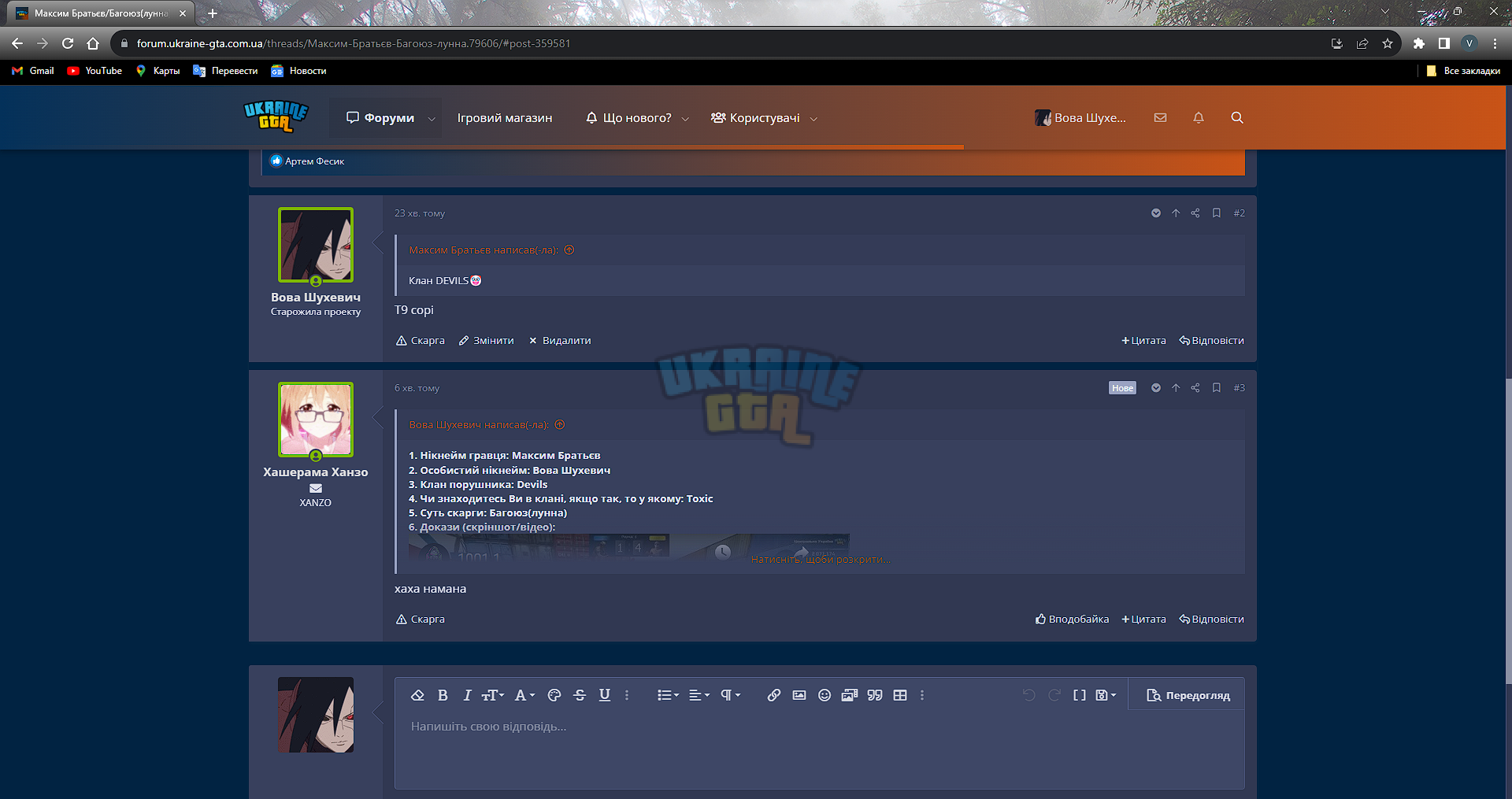This screenshot has width=1512, height=799.
Task: Click the insert image icon in editor
Action: point(799,695)
